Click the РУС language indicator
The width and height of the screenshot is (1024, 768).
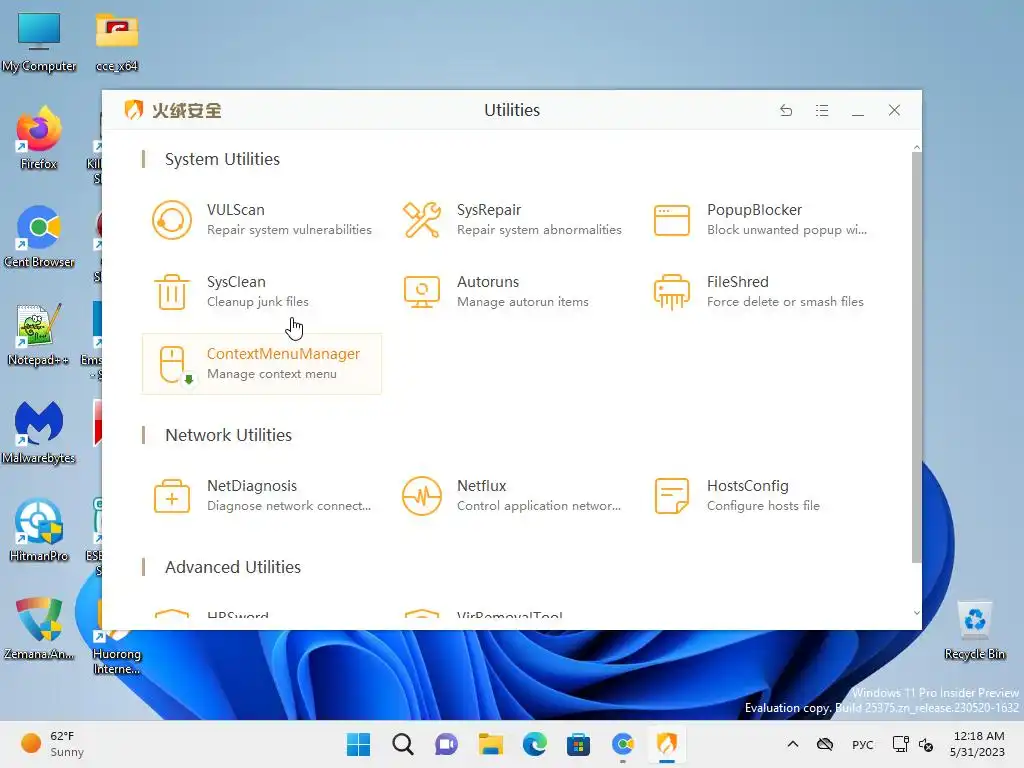tap(863, 744)
